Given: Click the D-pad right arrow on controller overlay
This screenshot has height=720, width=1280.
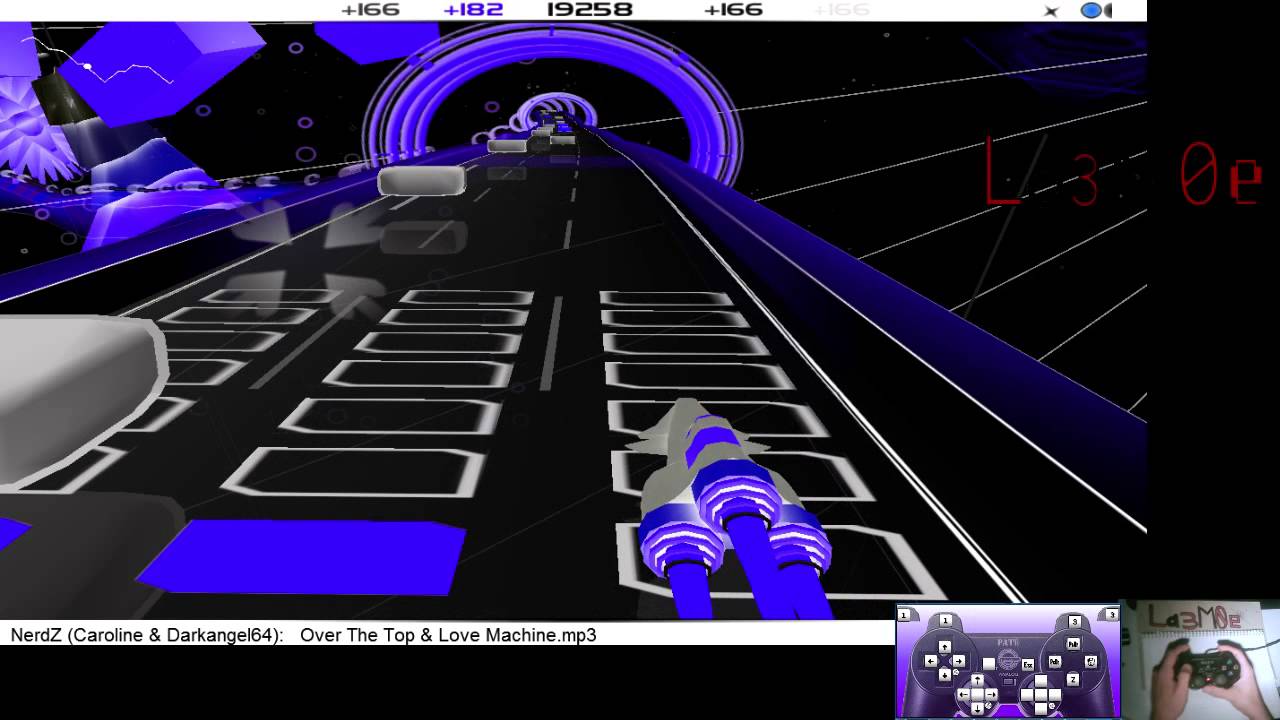Looking at the screenshot, I should click(x=959, y=661).
